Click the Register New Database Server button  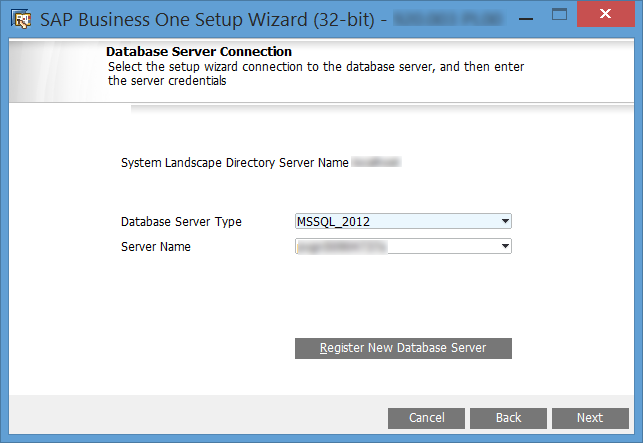coord(403,348)
